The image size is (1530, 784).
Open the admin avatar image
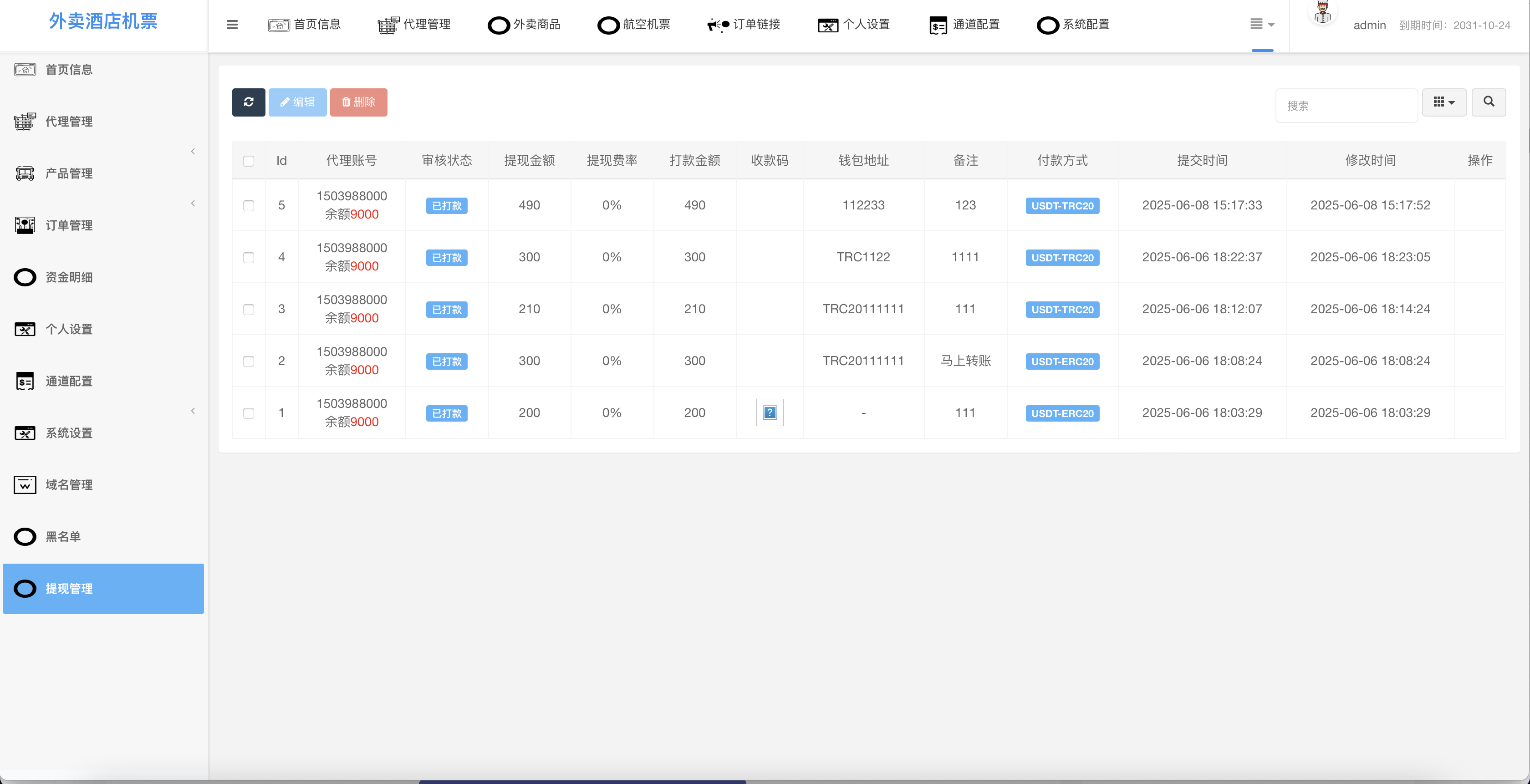point(1322,10)
